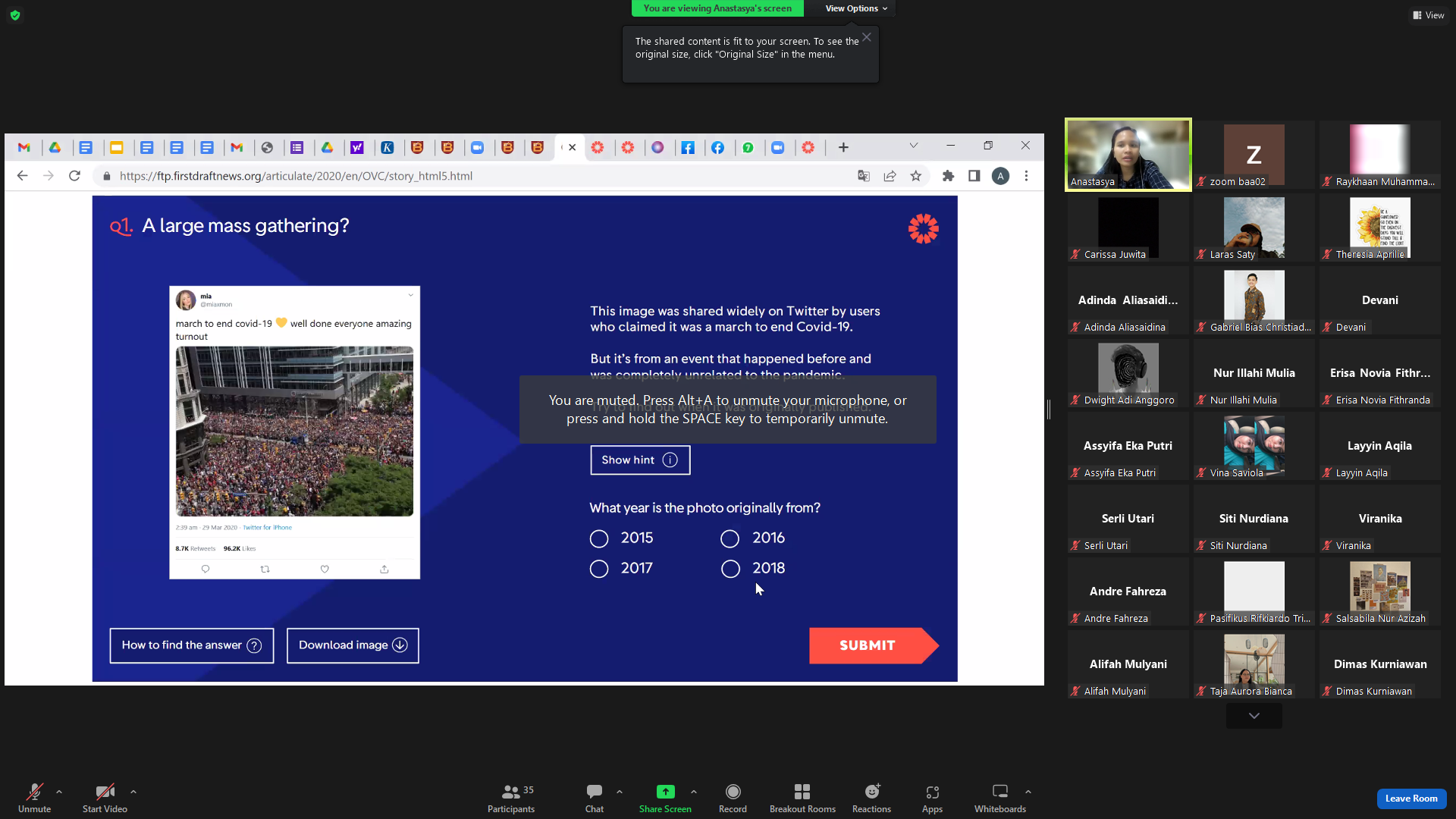The height and width of the screenshot is (819, 1456).
Task: Click the green encryption shield icon
Action: [15, 15]
